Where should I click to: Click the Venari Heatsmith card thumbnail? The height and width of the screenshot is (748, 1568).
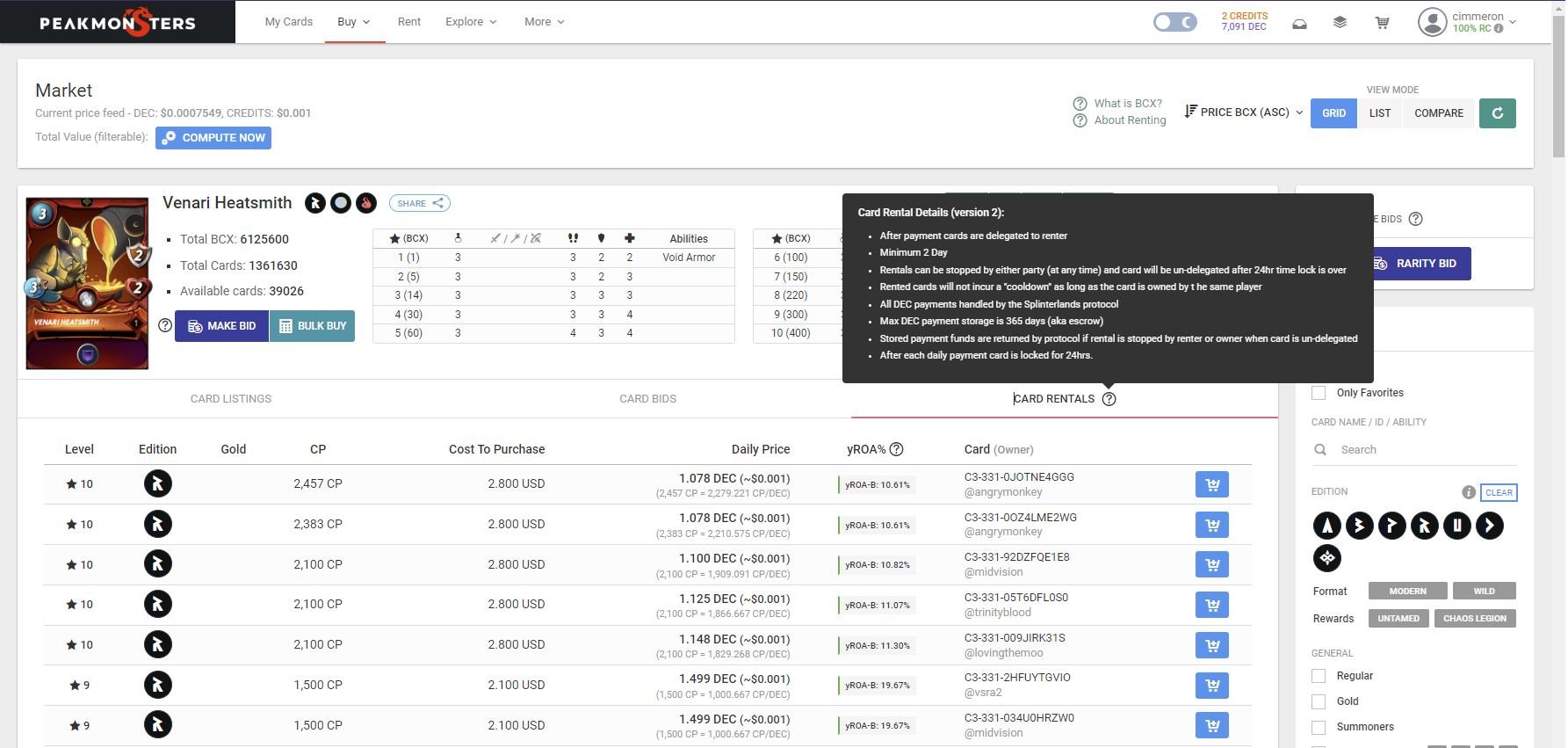pyautogui.click(x=87, y=283)
